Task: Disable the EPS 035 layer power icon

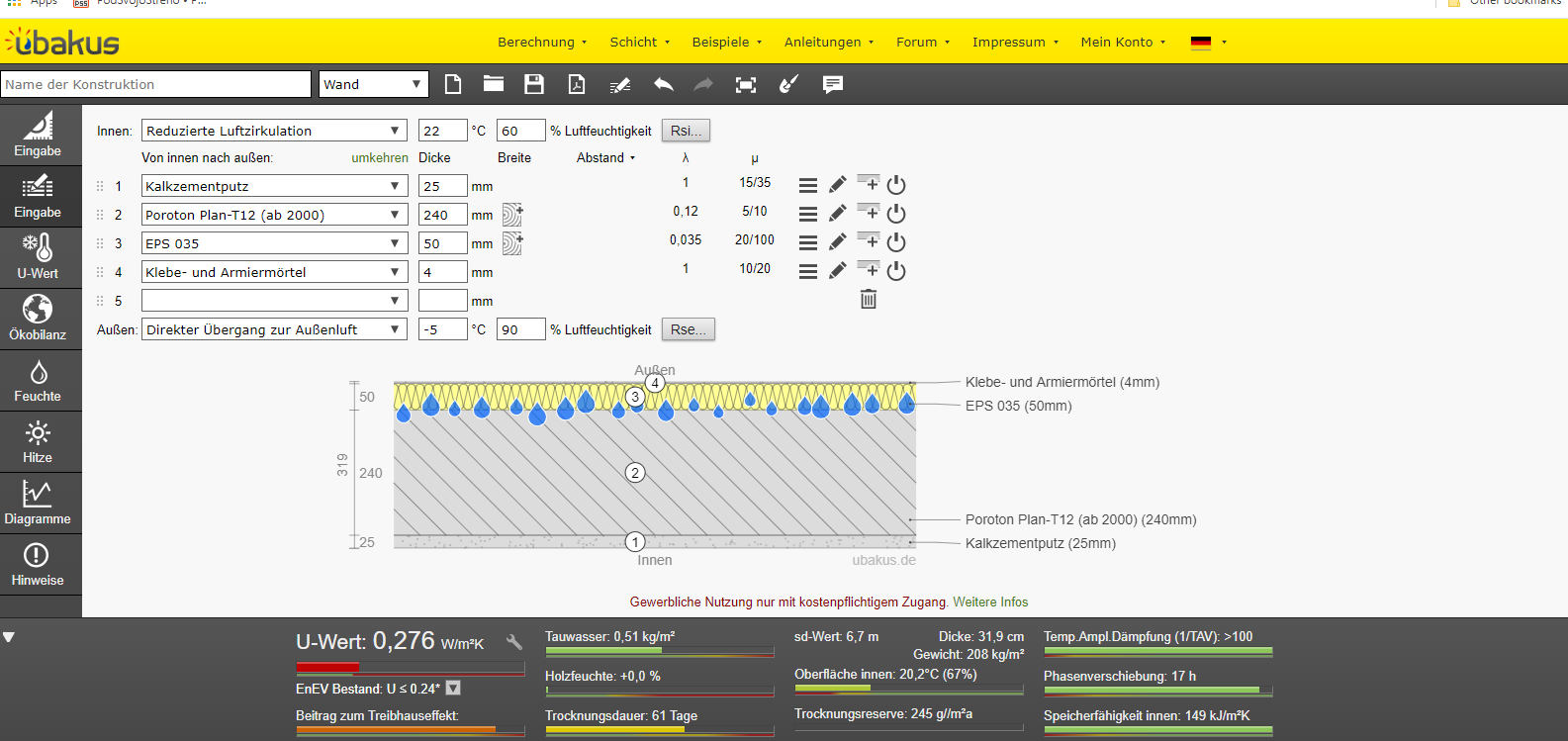Action: 896,242
